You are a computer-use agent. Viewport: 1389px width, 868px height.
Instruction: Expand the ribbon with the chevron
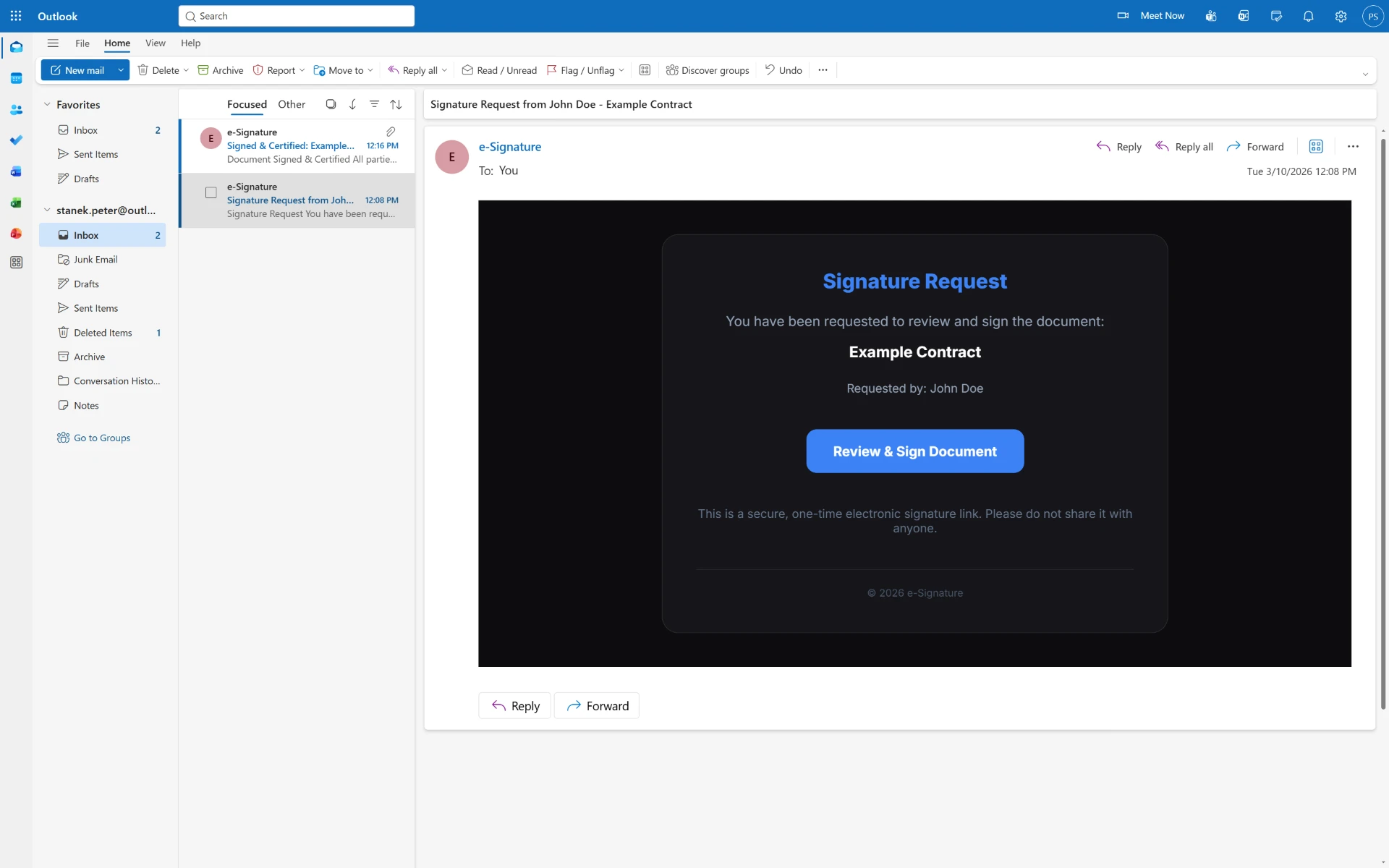click(x=1365, y=74)
